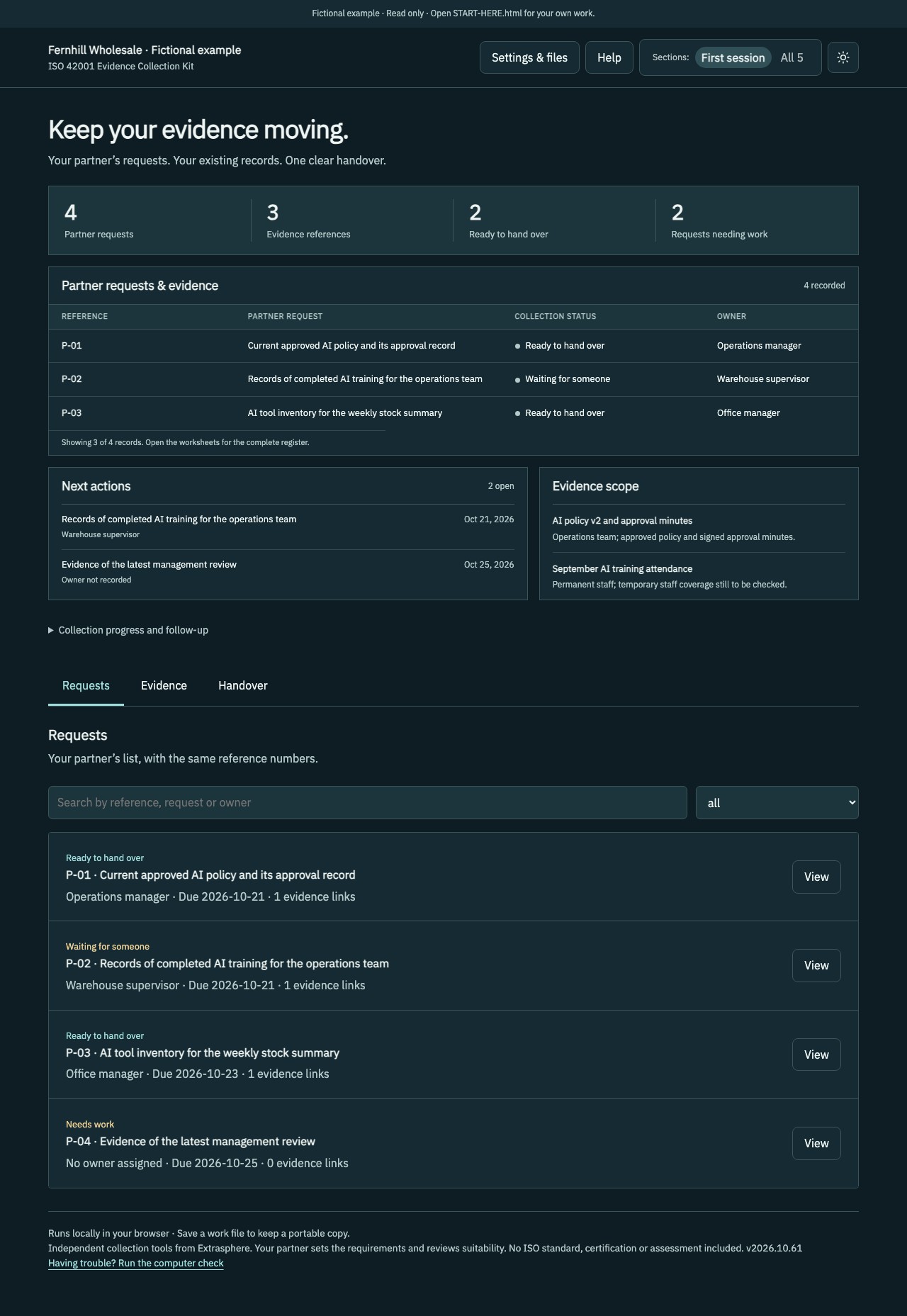View request P-03 AI tool inventory

[x=816, y=1055]
